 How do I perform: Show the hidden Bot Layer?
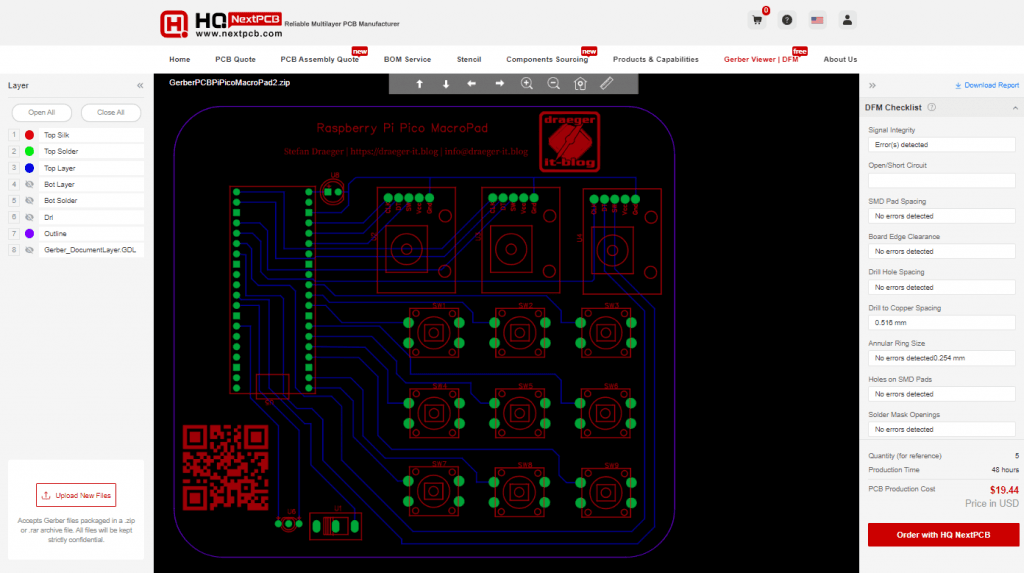30,184
